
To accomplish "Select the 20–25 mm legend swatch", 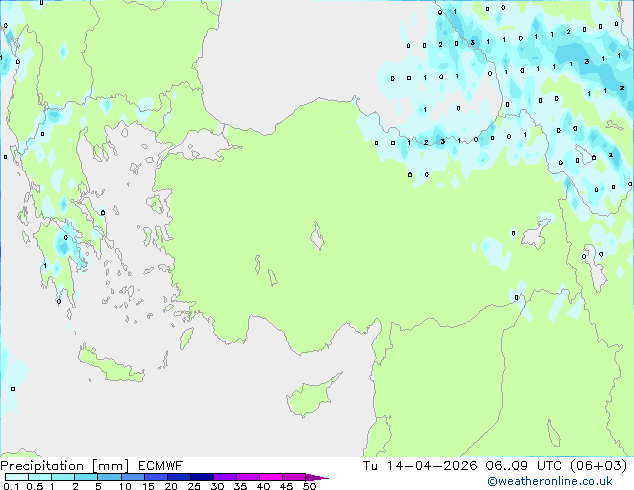I will 179,477.
